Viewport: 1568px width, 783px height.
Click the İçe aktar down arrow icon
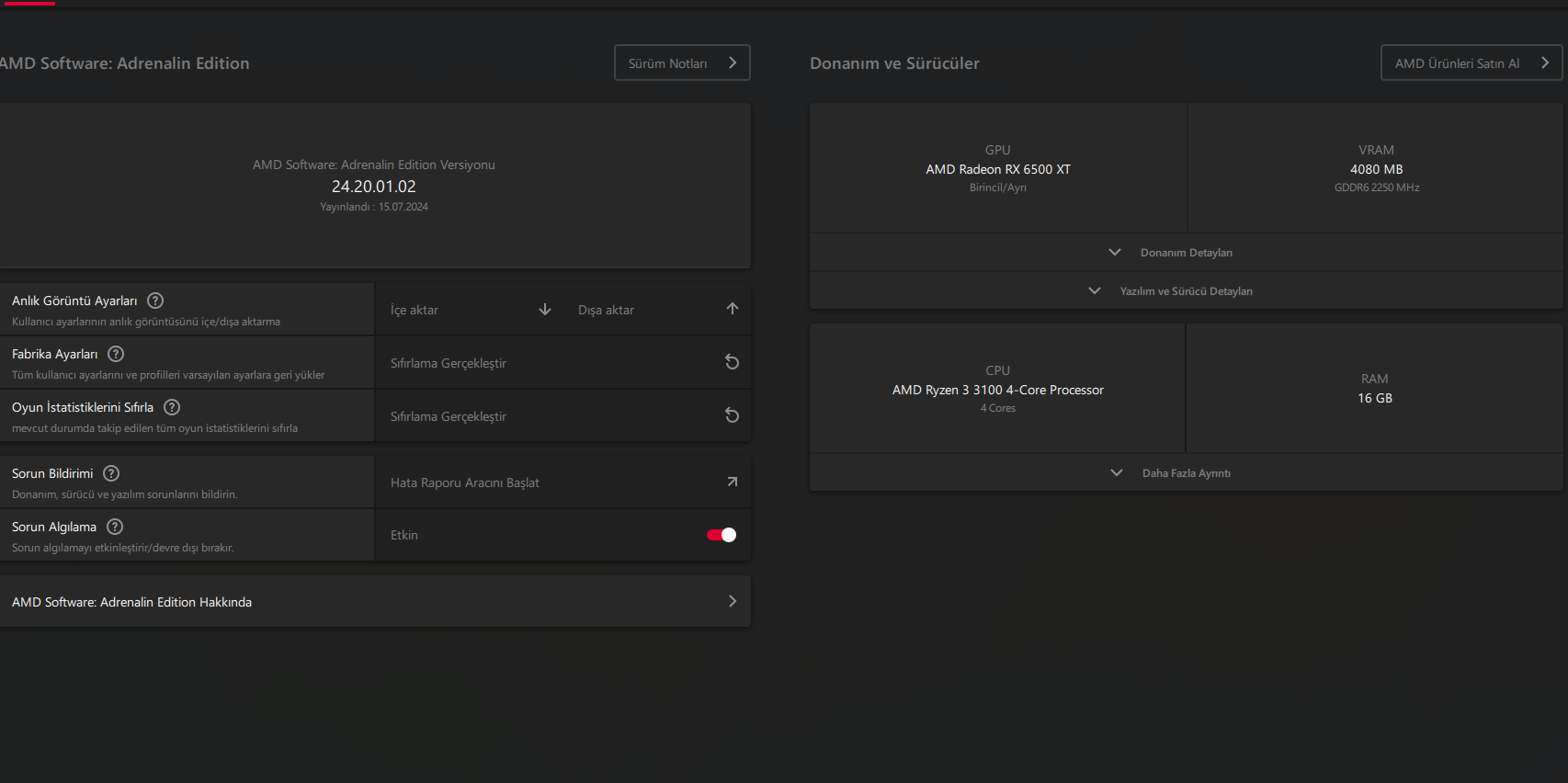[x=545, y=310]
